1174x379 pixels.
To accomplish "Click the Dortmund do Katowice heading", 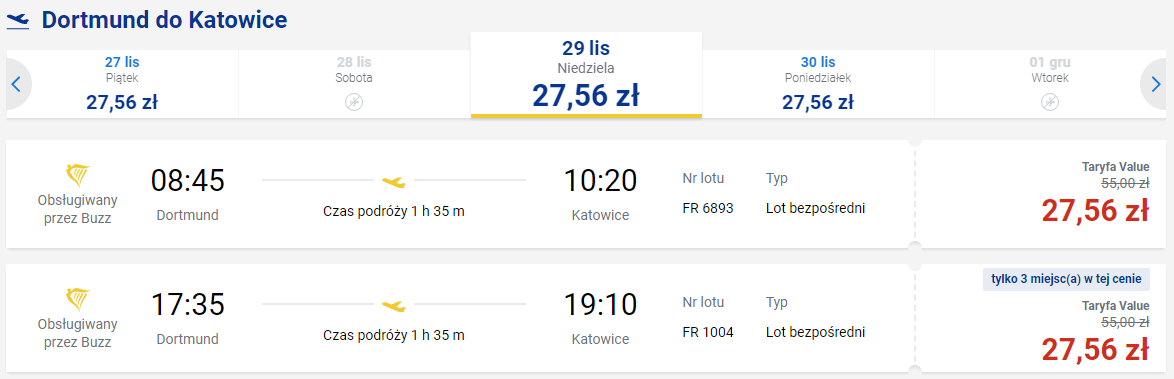I will click(164, 20).
